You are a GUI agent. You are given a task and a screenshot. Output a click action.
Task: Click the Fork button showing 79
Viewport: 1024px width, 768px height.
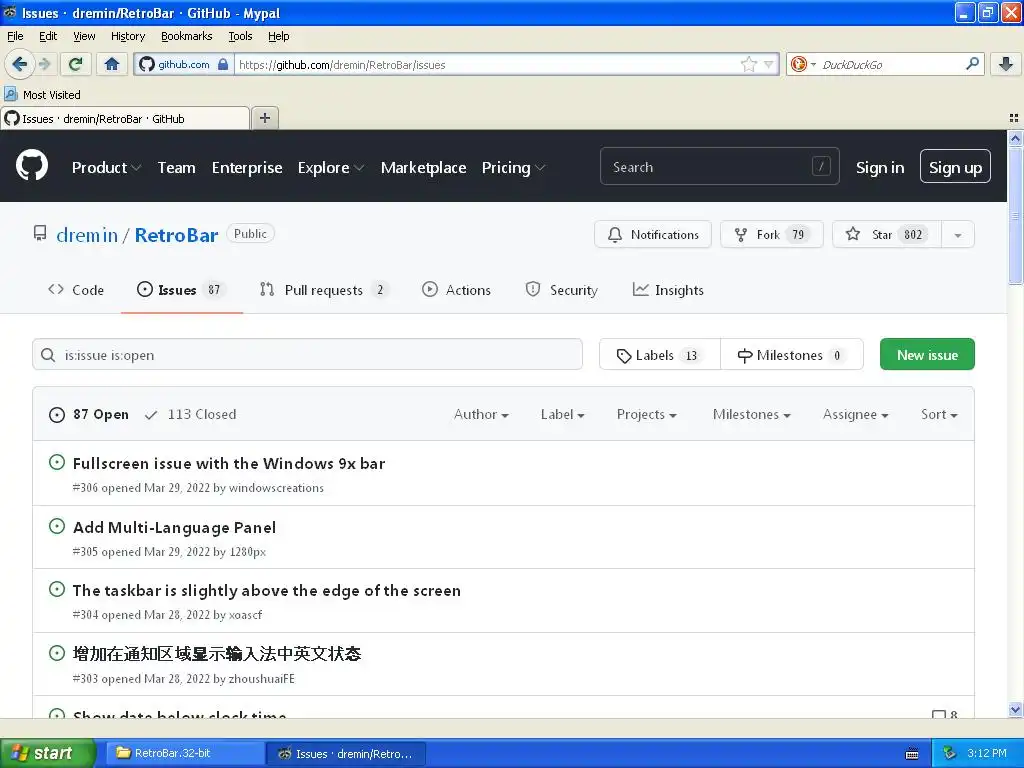click(x=771, y=234)
